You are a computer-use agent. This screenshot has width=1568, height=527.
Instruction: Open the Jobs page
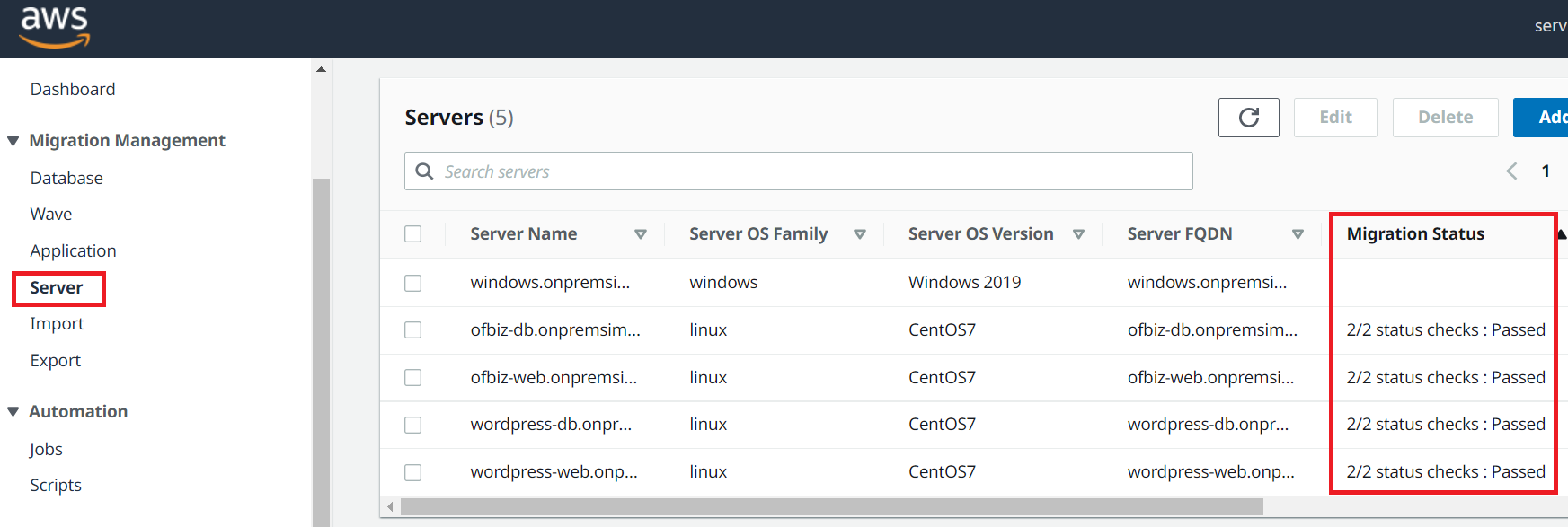(46, 450)
